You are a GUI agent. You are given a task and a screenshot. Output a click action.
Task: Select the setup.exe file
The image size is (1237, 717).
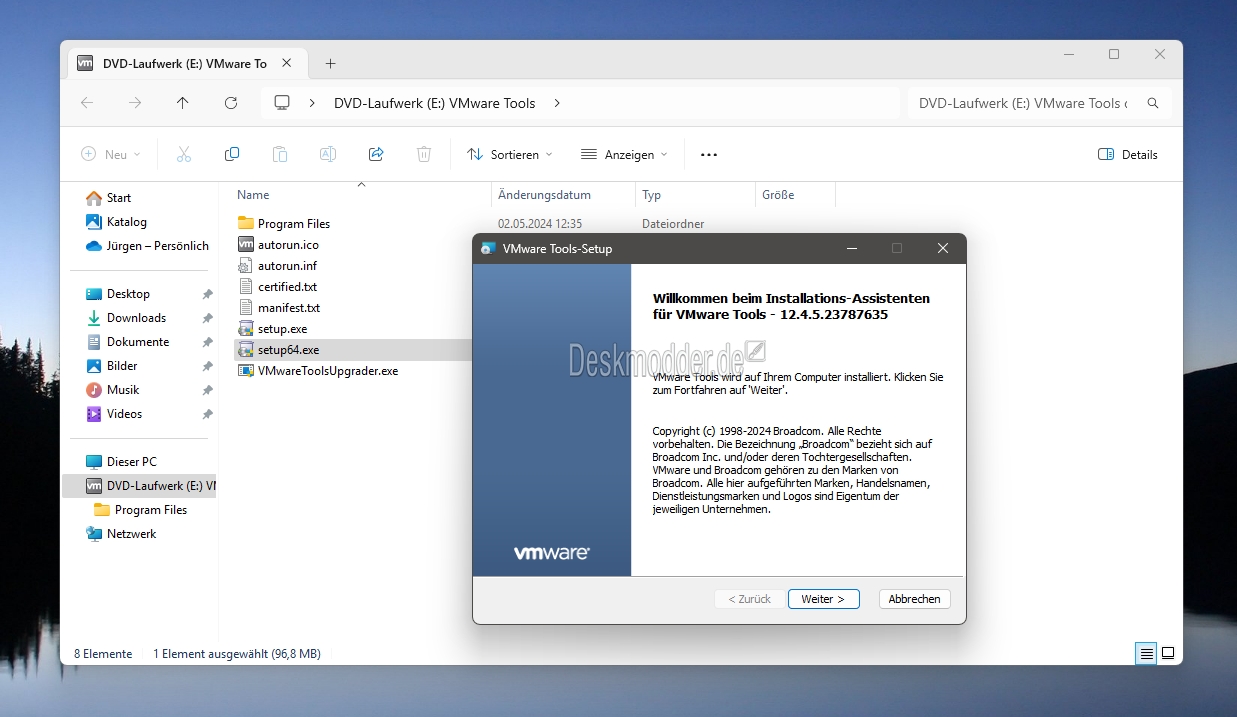(x=282, y=329)
